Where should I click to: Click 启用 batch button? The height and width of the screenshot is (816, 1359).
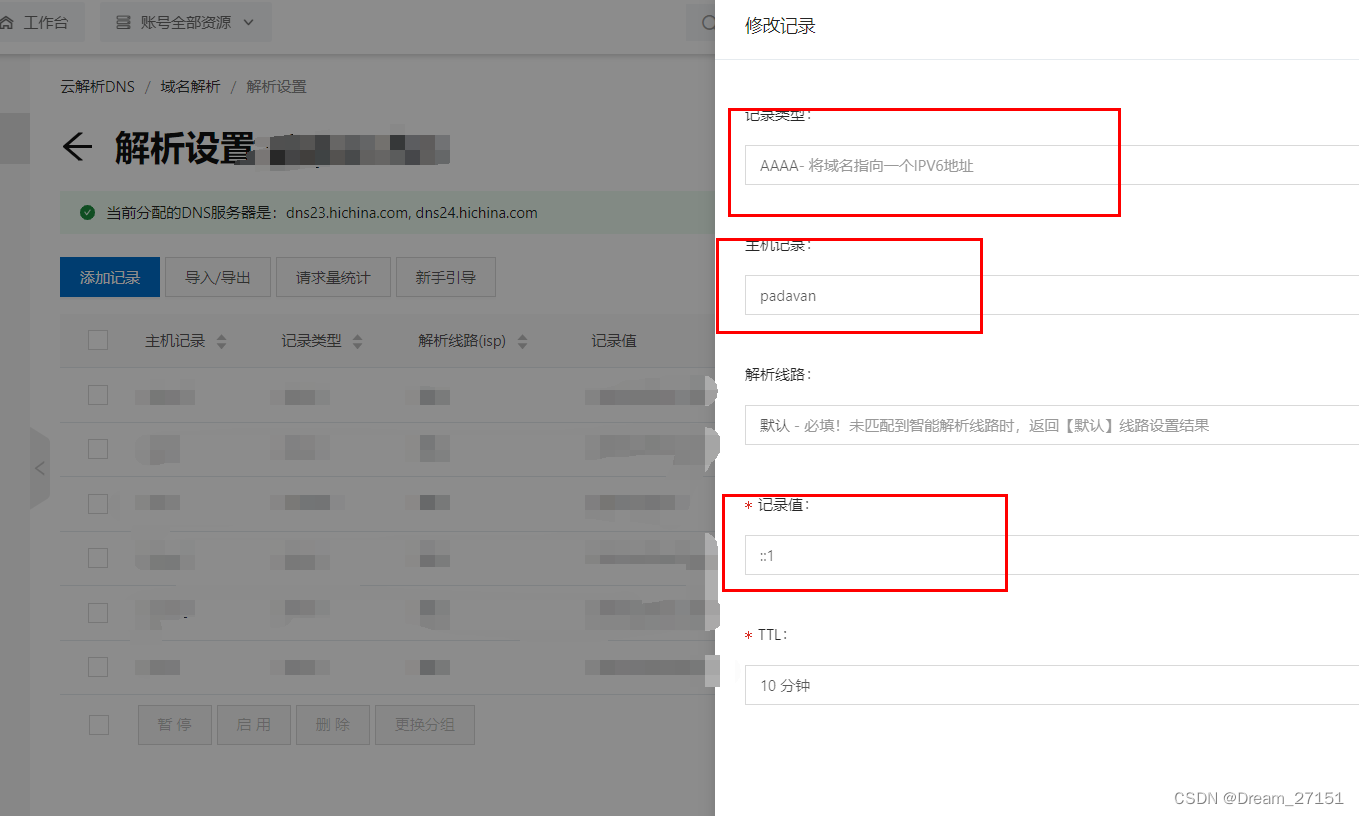point(254,725)
